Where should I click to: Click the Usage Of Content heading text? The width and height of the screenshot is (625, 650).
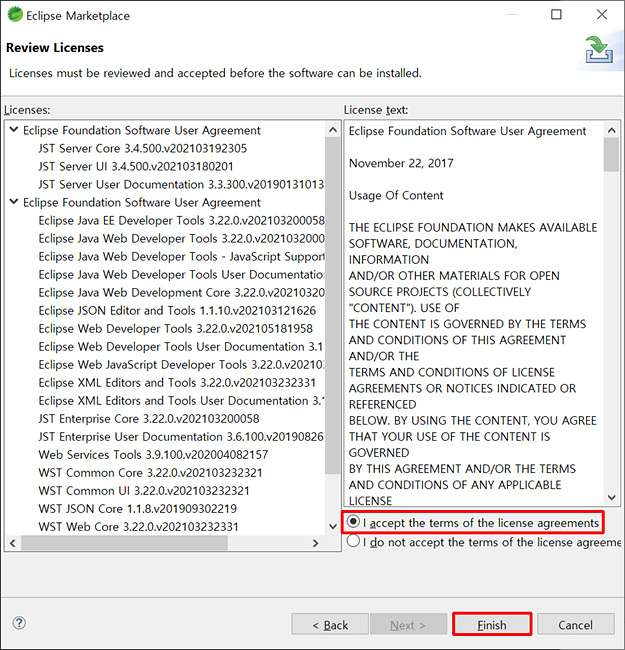[x=396, y=195]
